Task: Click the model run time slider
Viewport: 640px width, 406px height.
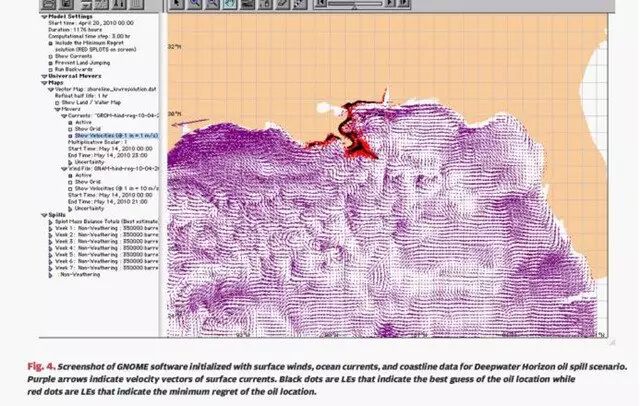Action: click(355, 4)
